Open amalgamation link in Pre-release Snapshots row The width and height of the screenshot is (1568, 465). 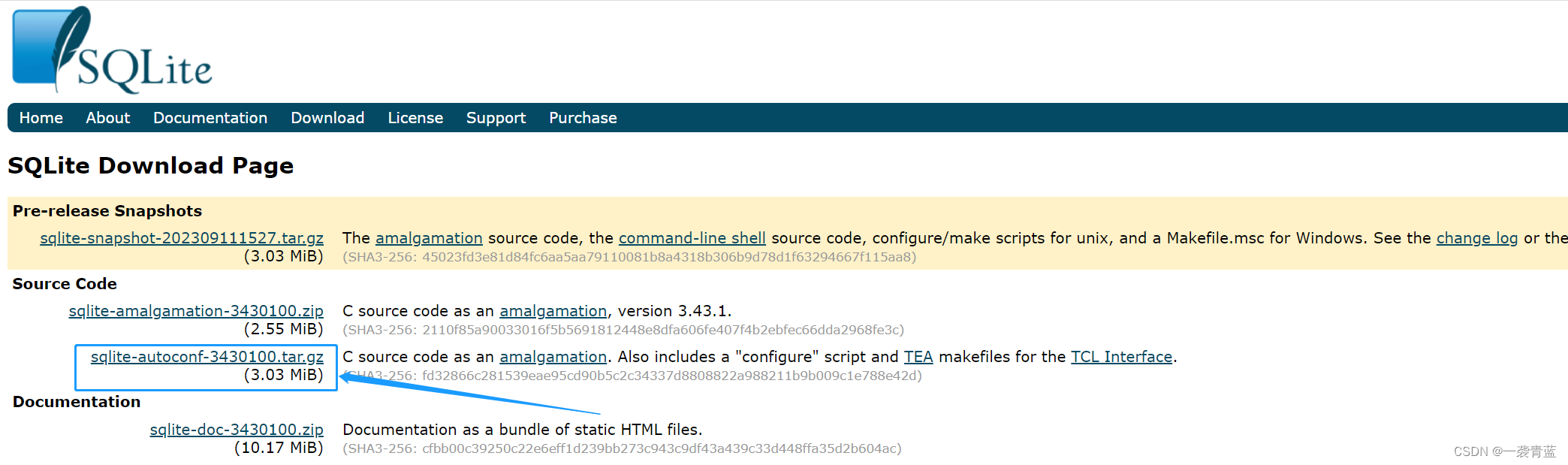(x=429, y=238)
